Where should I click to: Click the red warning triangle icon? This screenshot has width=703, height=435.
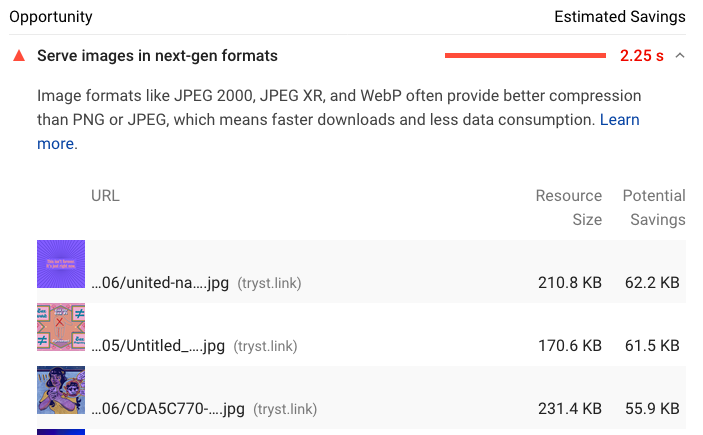click(x=19, y=56)
